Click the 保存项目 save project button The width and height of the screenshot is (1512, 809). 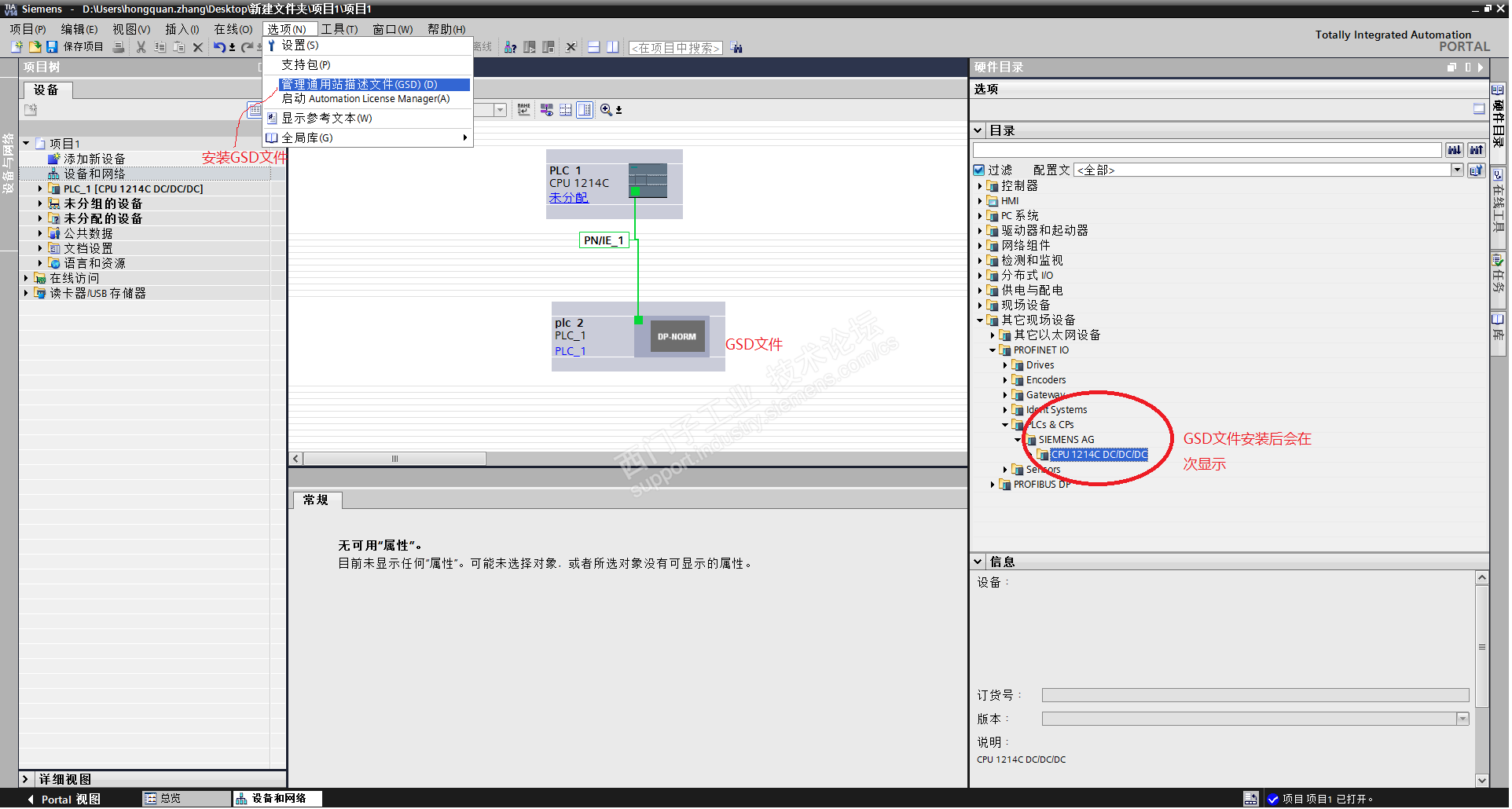coord(83,47)
